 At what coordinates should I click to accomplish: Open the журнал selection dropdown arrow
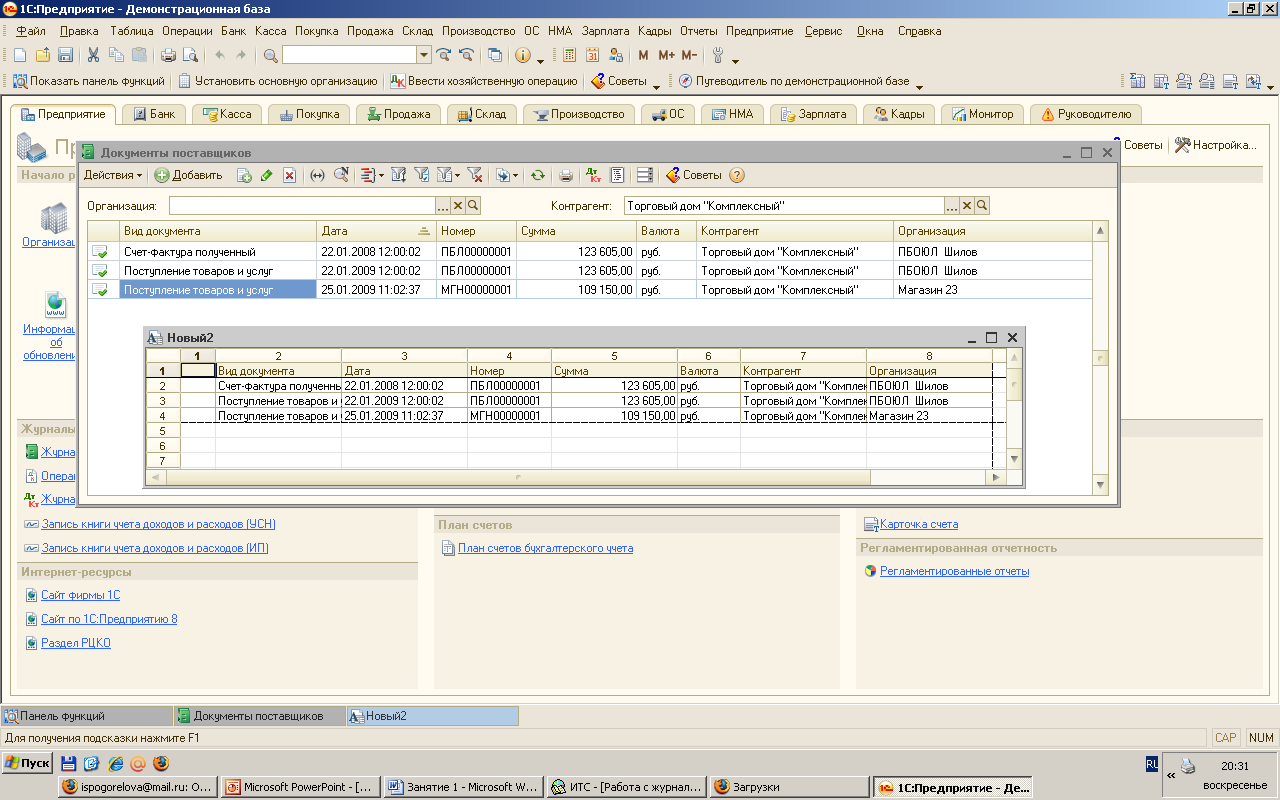[381, 175]
